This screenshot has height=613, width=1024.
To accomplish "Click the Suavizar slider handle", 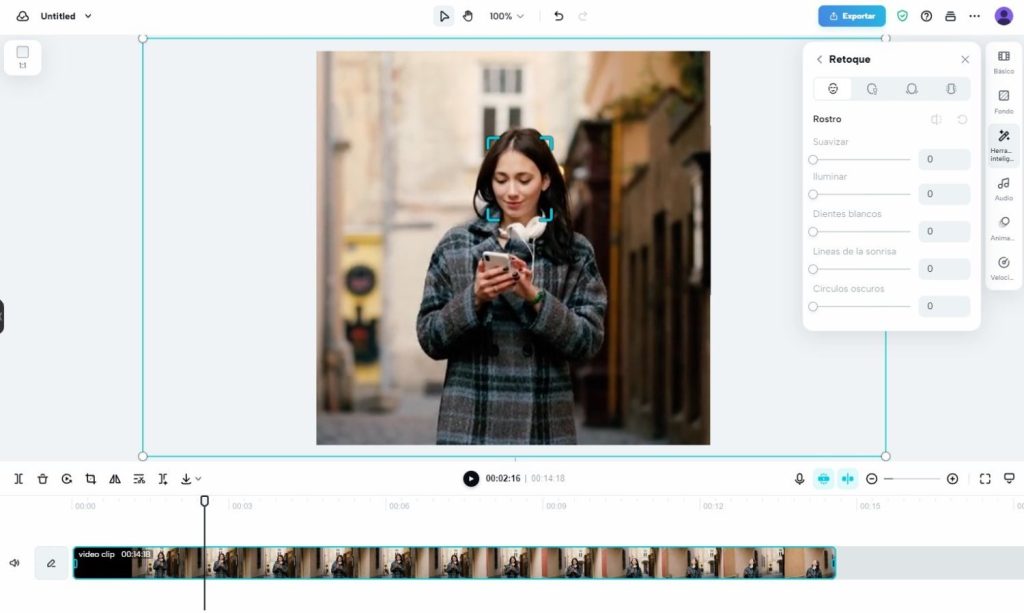I will (x=813, y=159).
